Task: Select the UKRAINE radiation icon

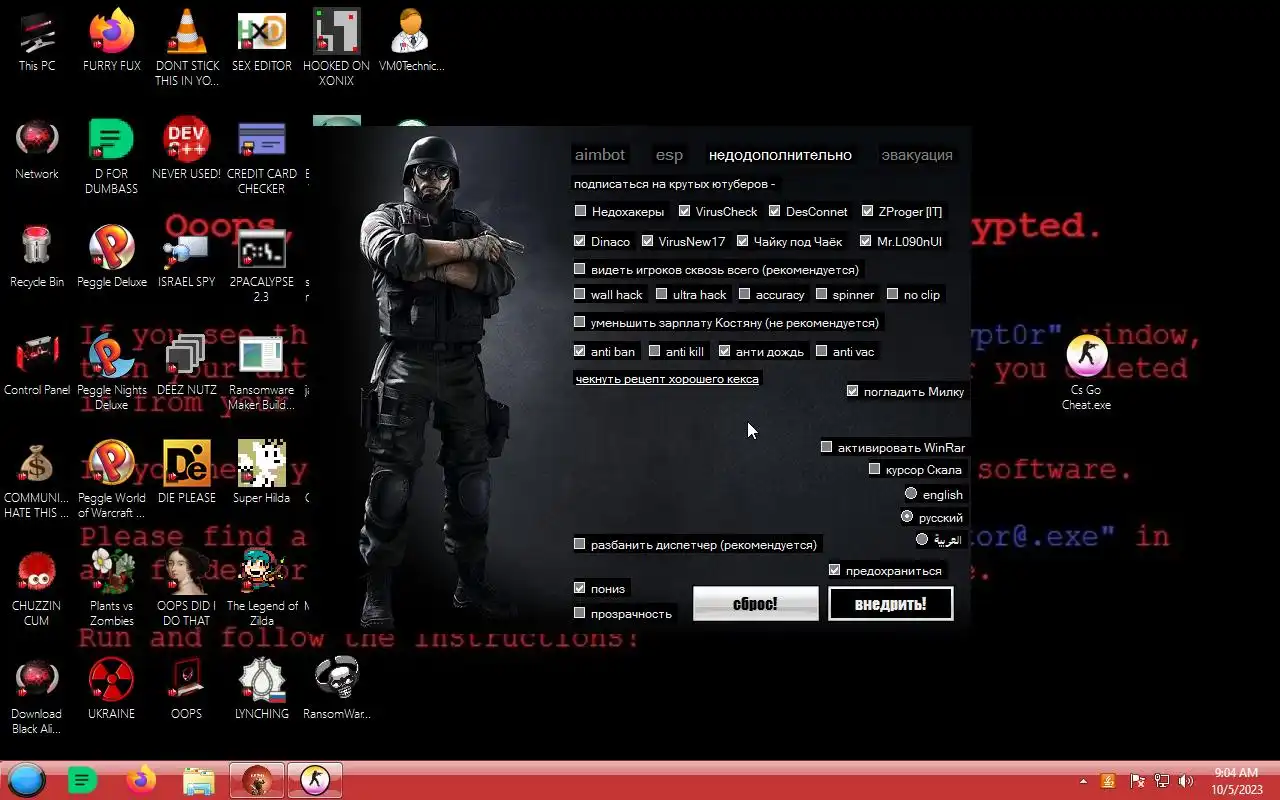Action: tap(112, 690)
